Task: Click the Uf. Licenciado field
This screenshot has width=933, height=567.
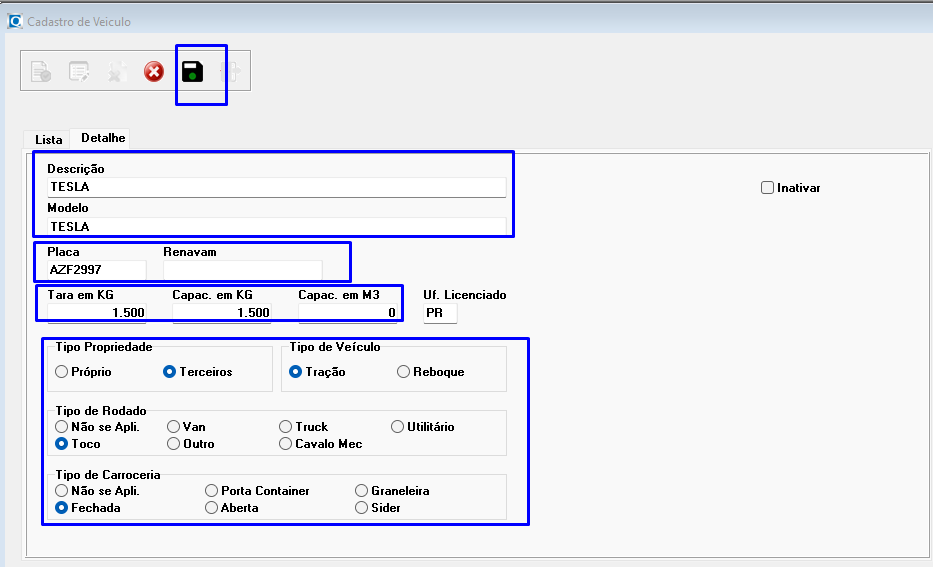Action: tap(440, 313)
